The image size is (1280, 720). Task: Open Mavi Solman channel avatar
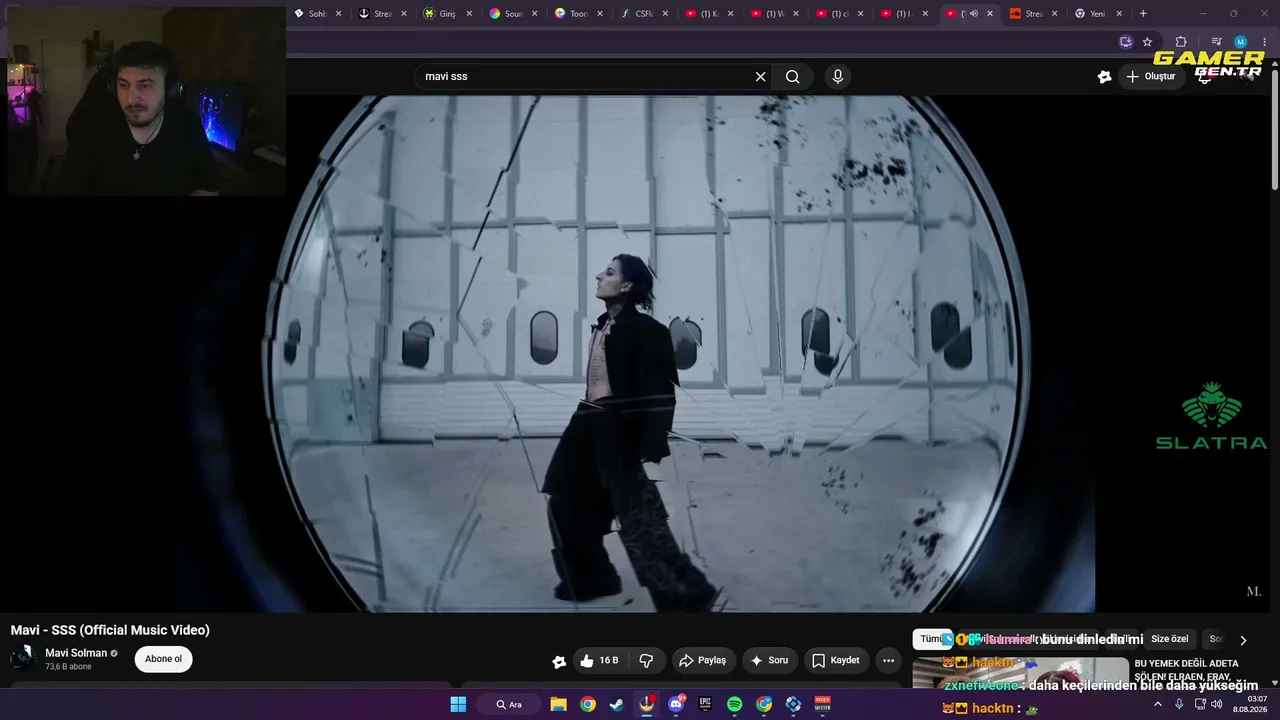(x=23, y=659)
